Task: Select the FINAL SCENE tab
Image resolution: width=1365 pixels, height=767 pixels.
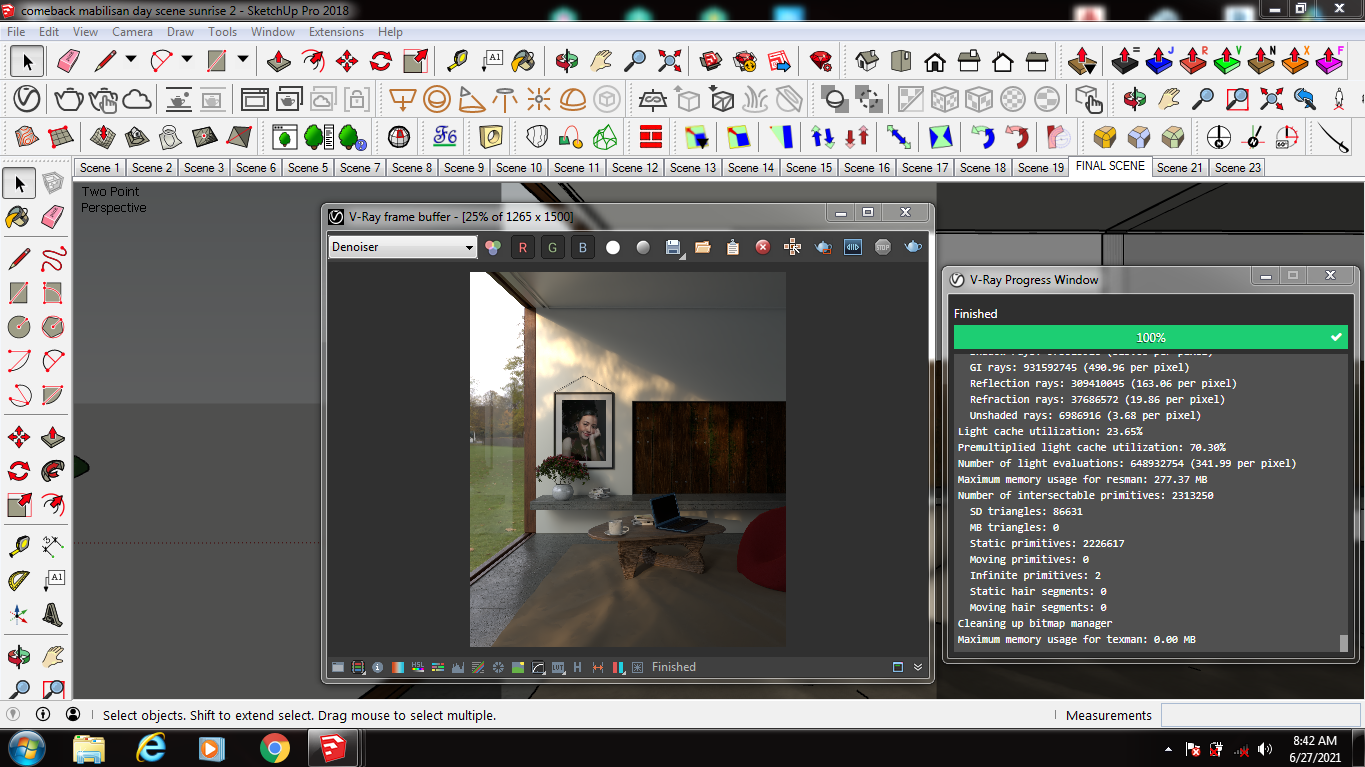Action: point(1110,167)
